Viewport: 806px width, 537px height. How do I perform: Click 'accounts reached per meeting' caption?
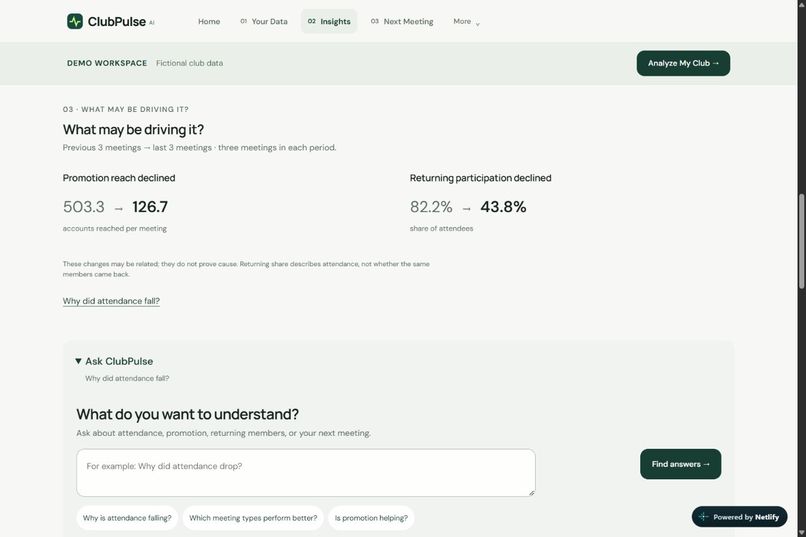click(x=115, y=229)
